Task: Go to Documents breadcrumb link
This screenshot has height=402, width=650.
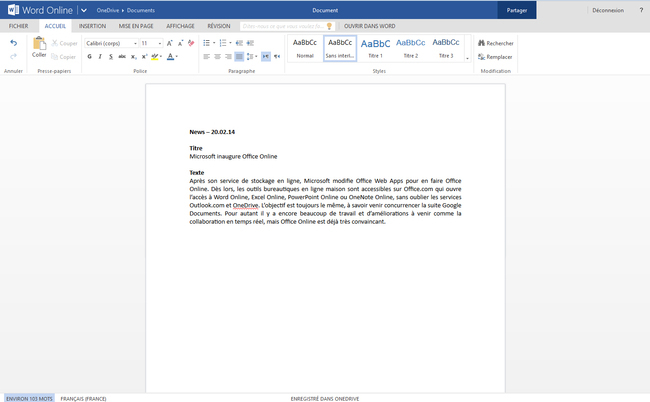Action: 141,10
